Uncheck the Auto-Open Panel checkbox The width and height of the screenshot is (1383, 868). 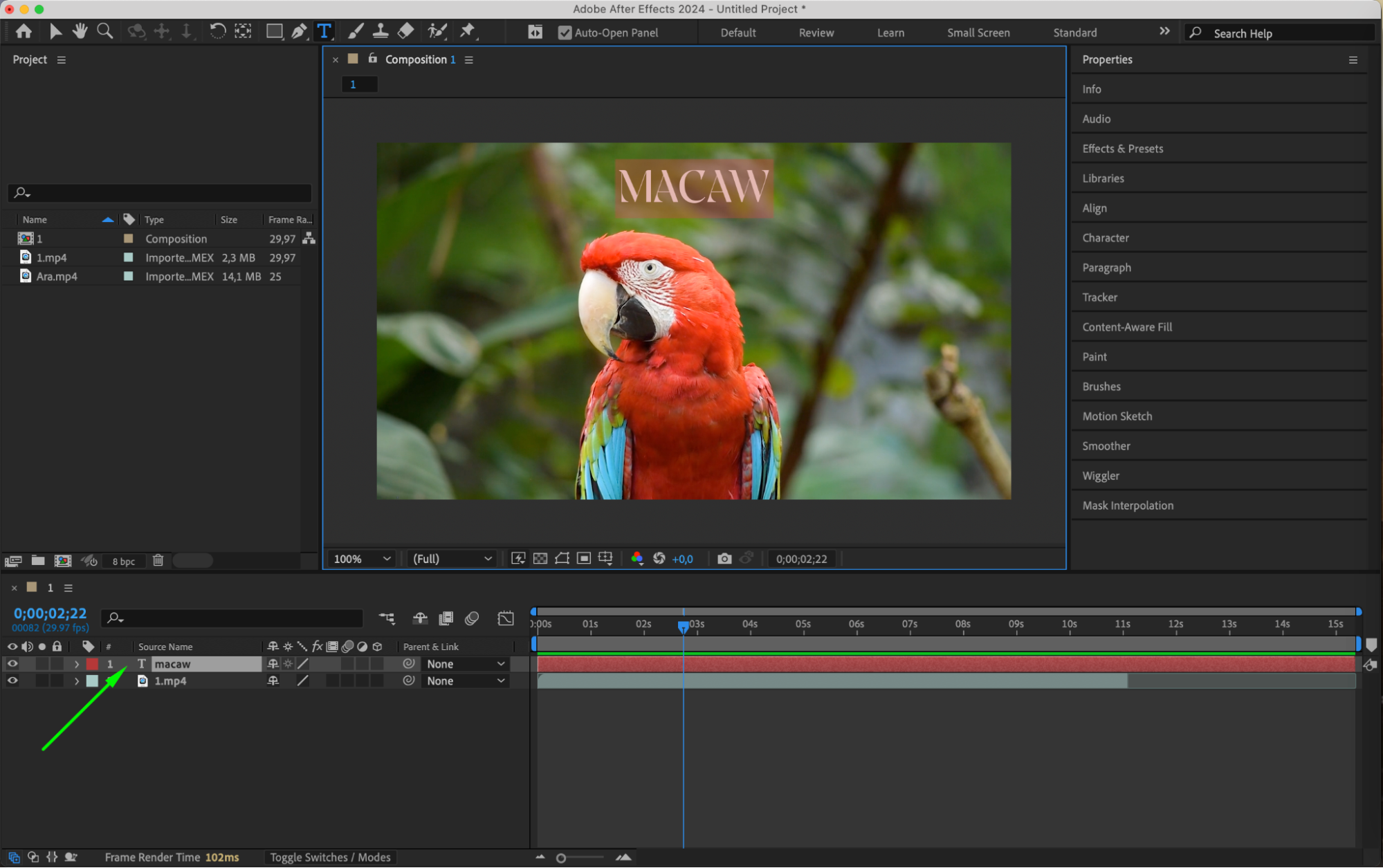565,33
